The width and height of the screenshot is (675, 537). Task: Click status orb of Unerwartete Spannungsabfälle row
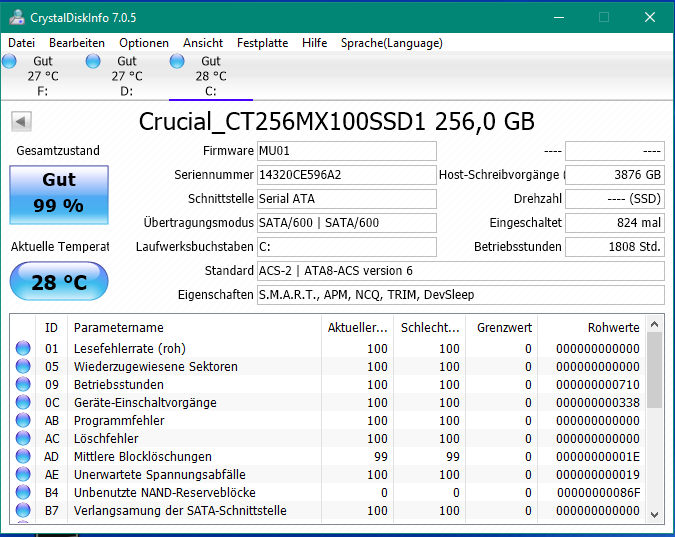pyautogui.click(x=23, y=475)
